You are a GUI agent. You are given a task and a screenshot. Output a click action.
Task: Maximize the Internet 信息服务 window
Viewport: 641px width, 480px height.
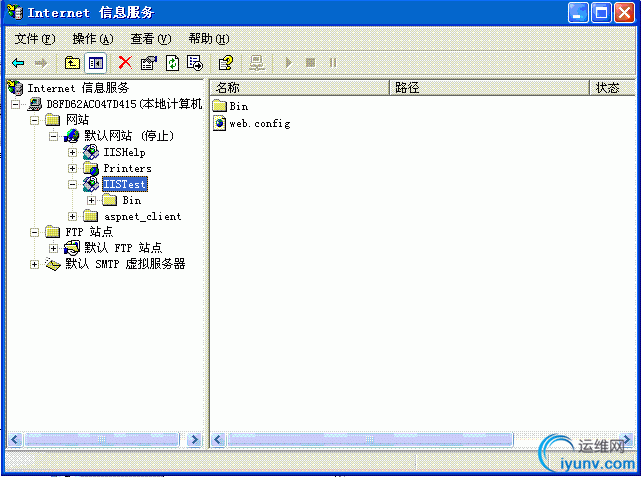601,12
